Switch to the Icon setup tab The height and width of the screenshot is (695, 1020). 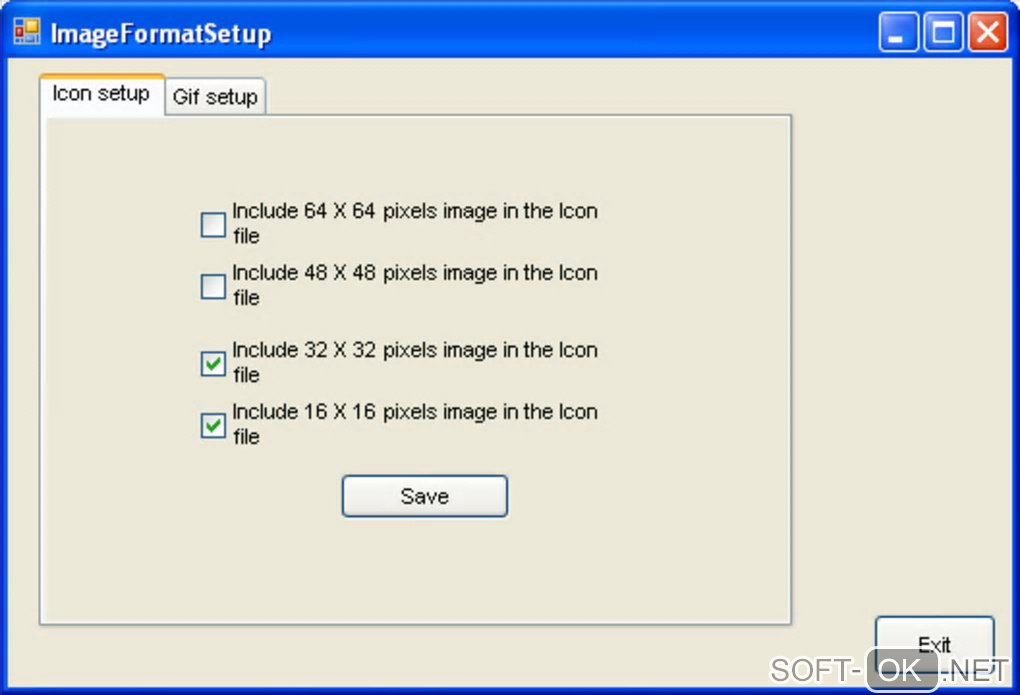click(101, 94)
